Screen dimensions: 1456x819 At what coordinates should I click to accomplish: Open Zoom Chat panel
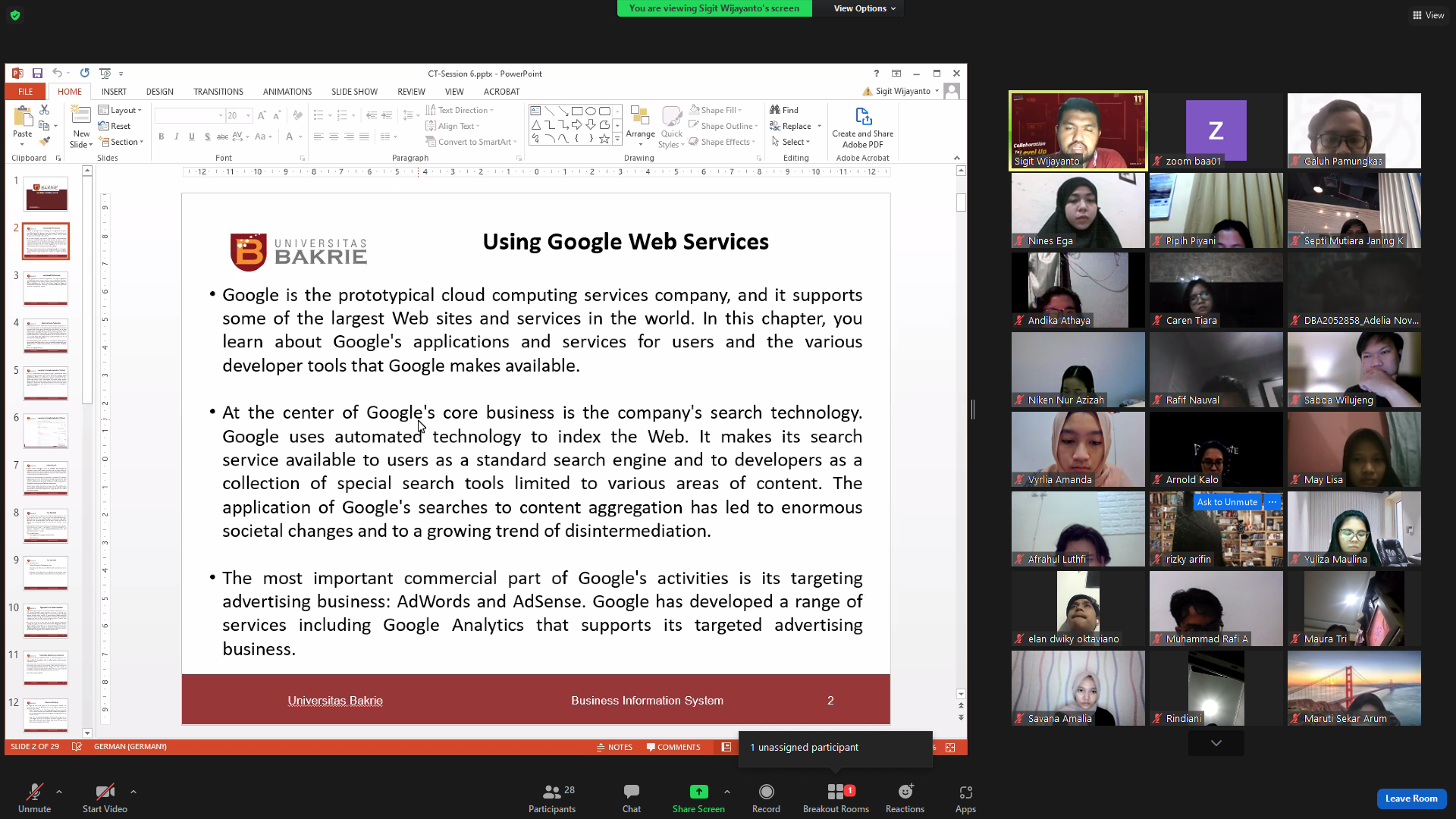tap(632, 798)
